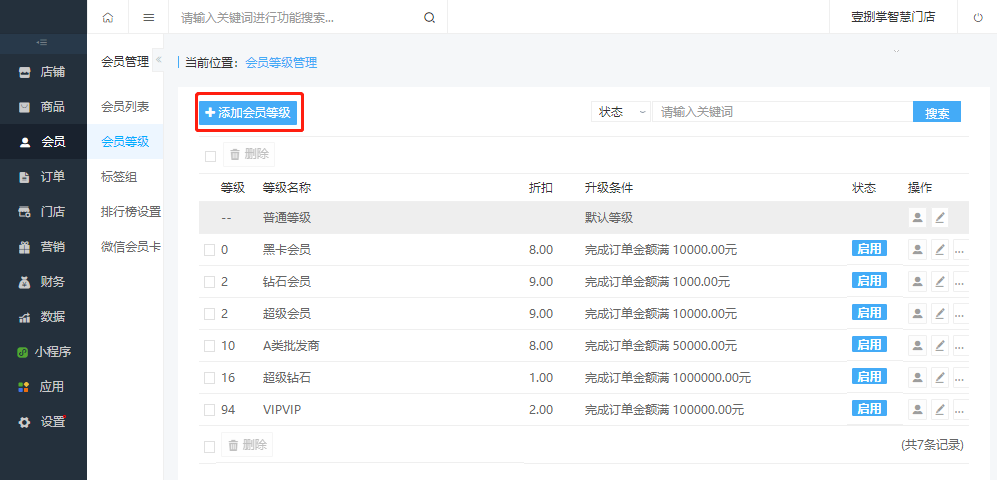Open the 商品 sidebar menu
Image resolution: width=997 pixels, height=480 pixels.
(x=43, y=107)
